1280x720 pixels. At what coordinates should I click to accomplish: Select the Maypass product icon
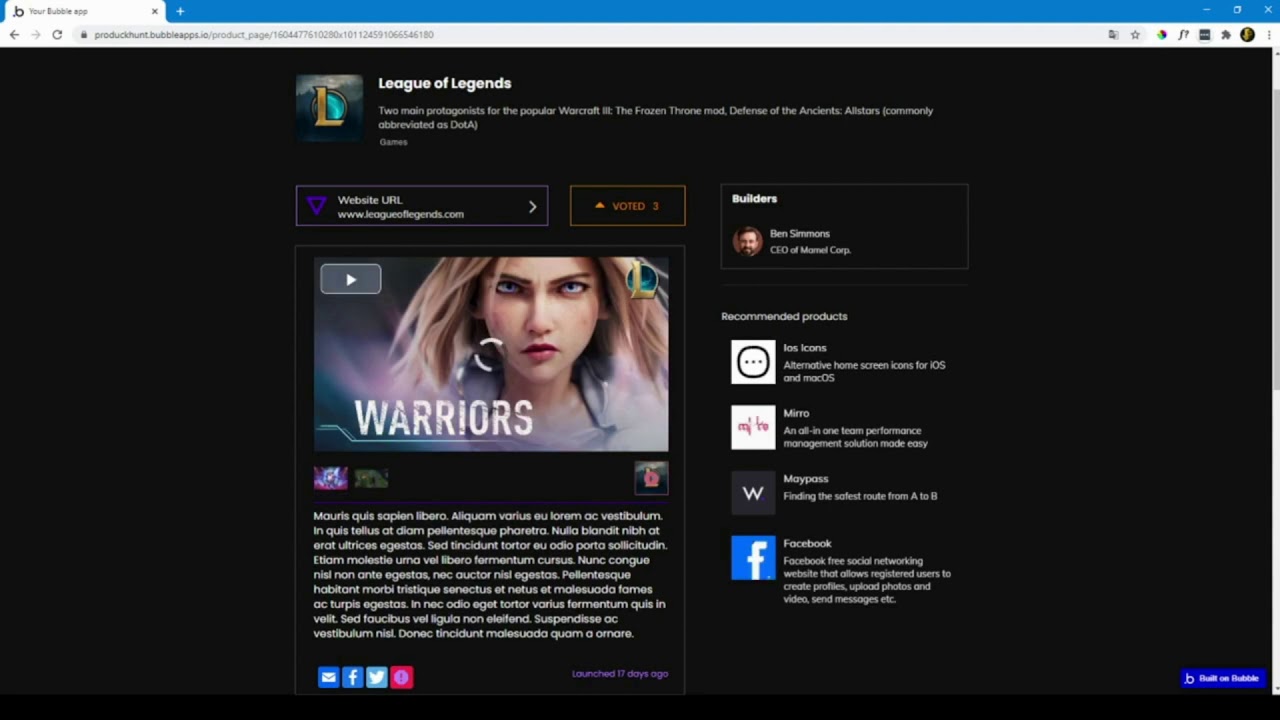753,493
